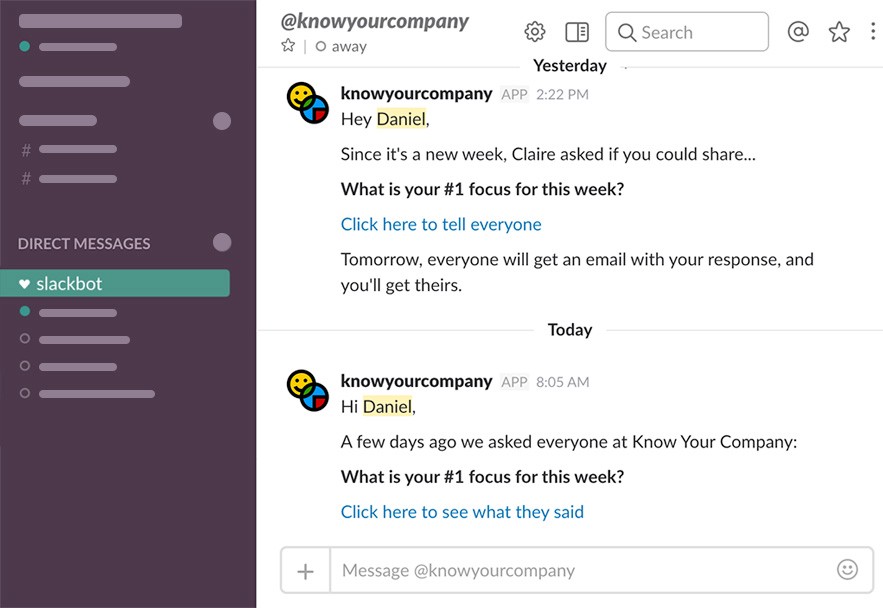This screenshot has height=608, width=883.
Task: Open the three-dot more menu
Action: click(x=872, y=32)
